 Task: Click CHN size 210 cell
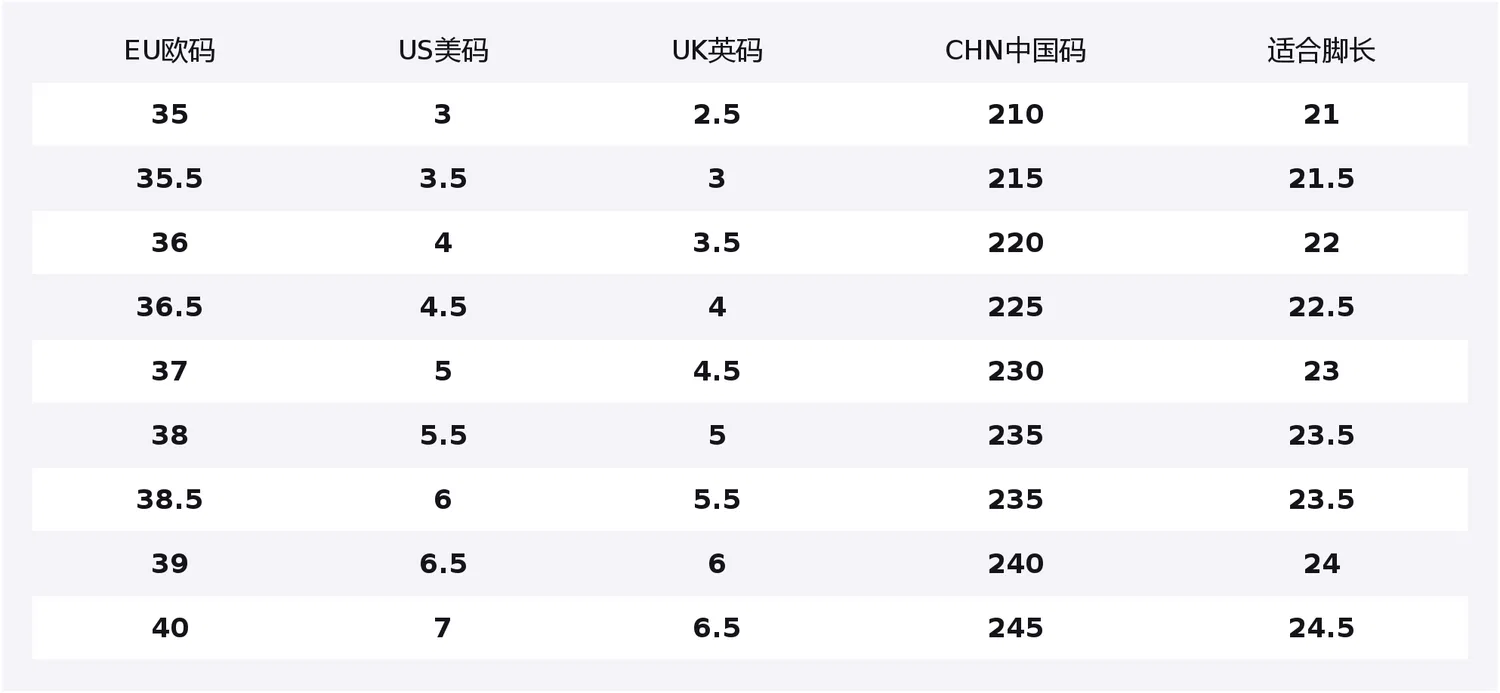[x=1015, y=115]
